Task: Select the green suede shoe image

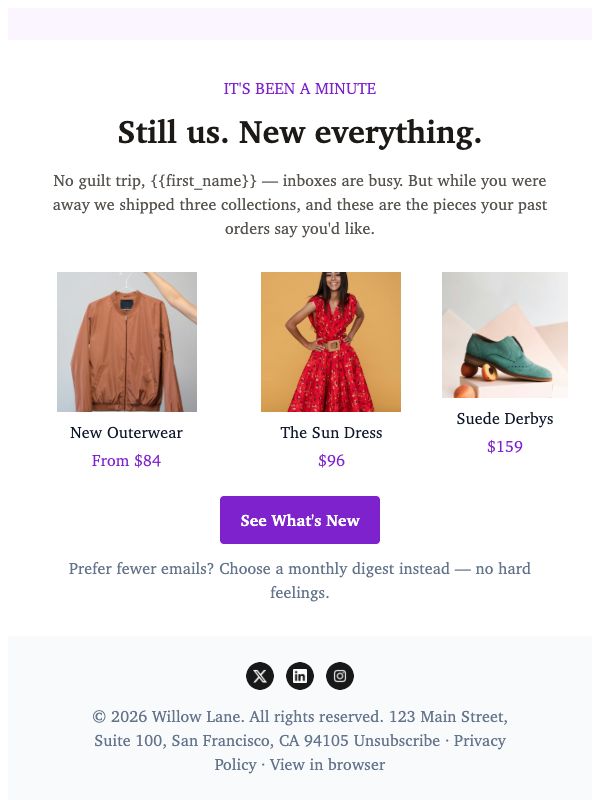Action: coord(505,335)
